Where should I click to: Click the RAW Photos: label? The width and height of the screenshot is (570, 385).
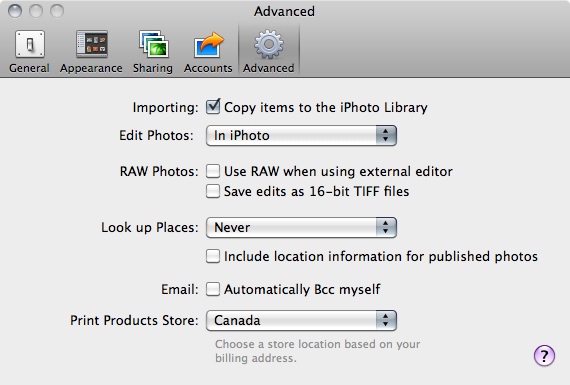(159, 171)
